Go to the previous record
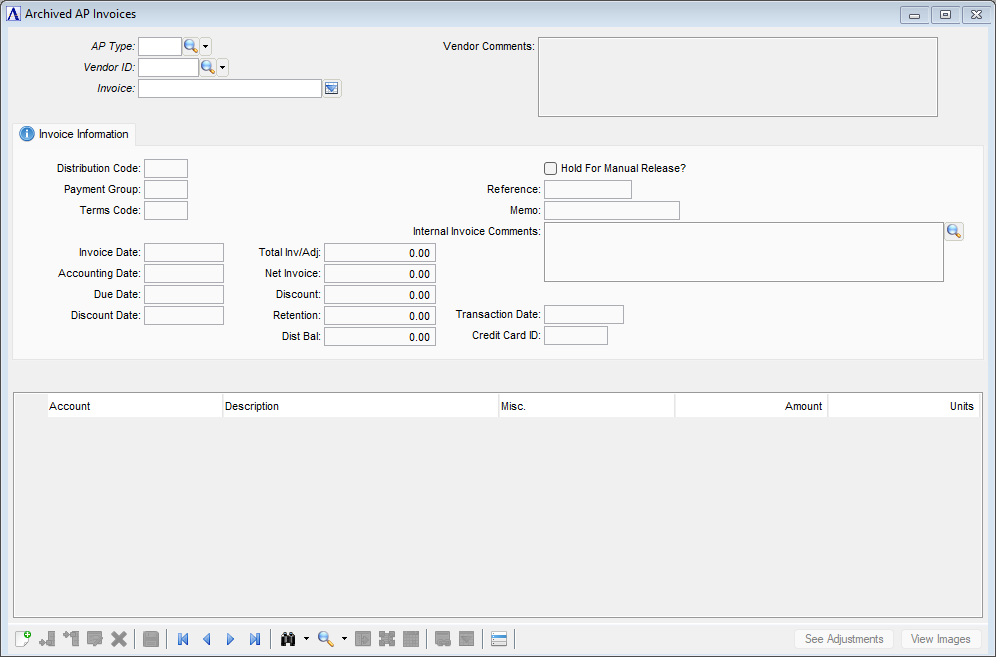This screenshot has width=996, height=657. pyautogui.click(x=207, y=639)
